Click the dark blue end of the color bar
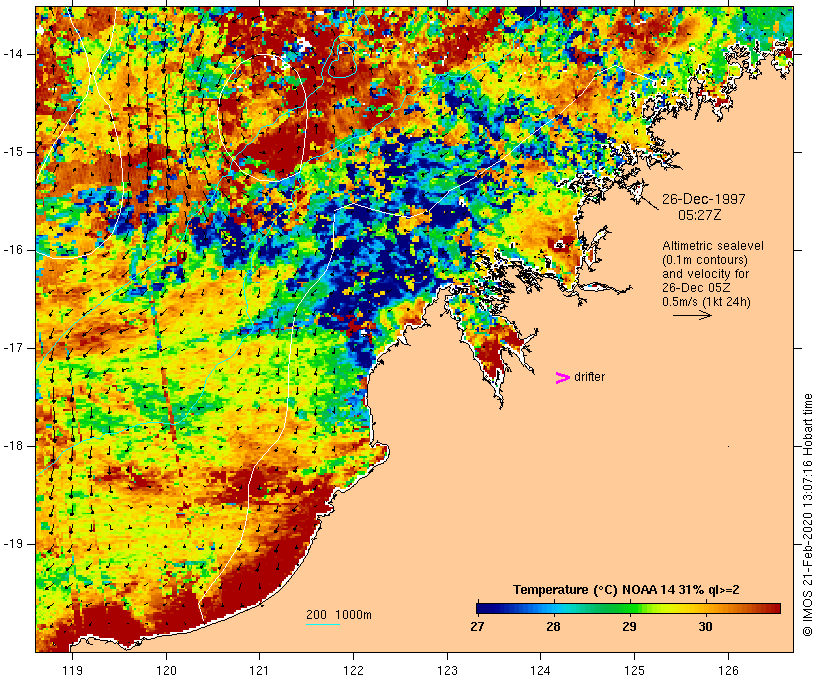Image resolution: width=820 pixels, height=680 pixels. tap(484, 608)
